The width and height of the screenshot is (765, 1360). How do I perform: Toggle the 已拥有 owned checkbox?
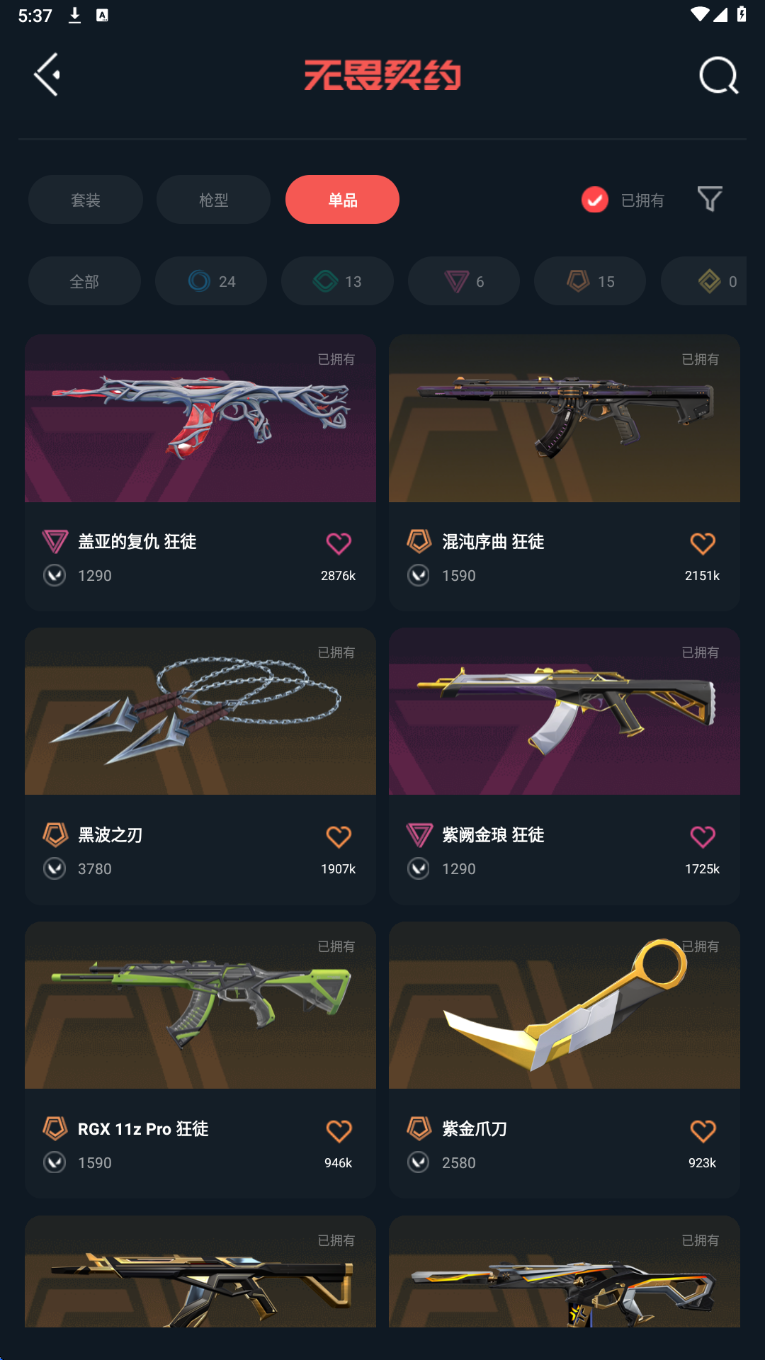coord(595,200)
